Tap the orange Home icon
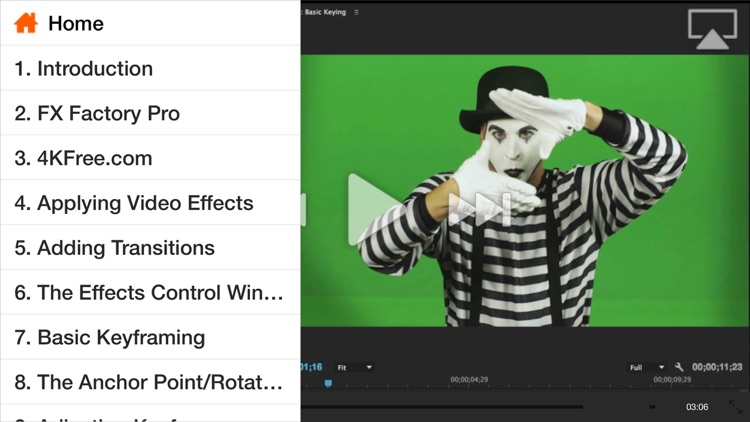This screenshot has width=750, height=422. click(26, 23)
